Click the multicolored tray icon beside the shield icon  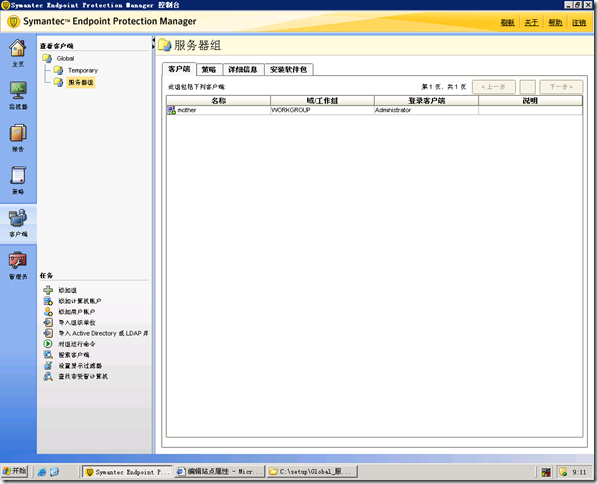tap(546, 472)
